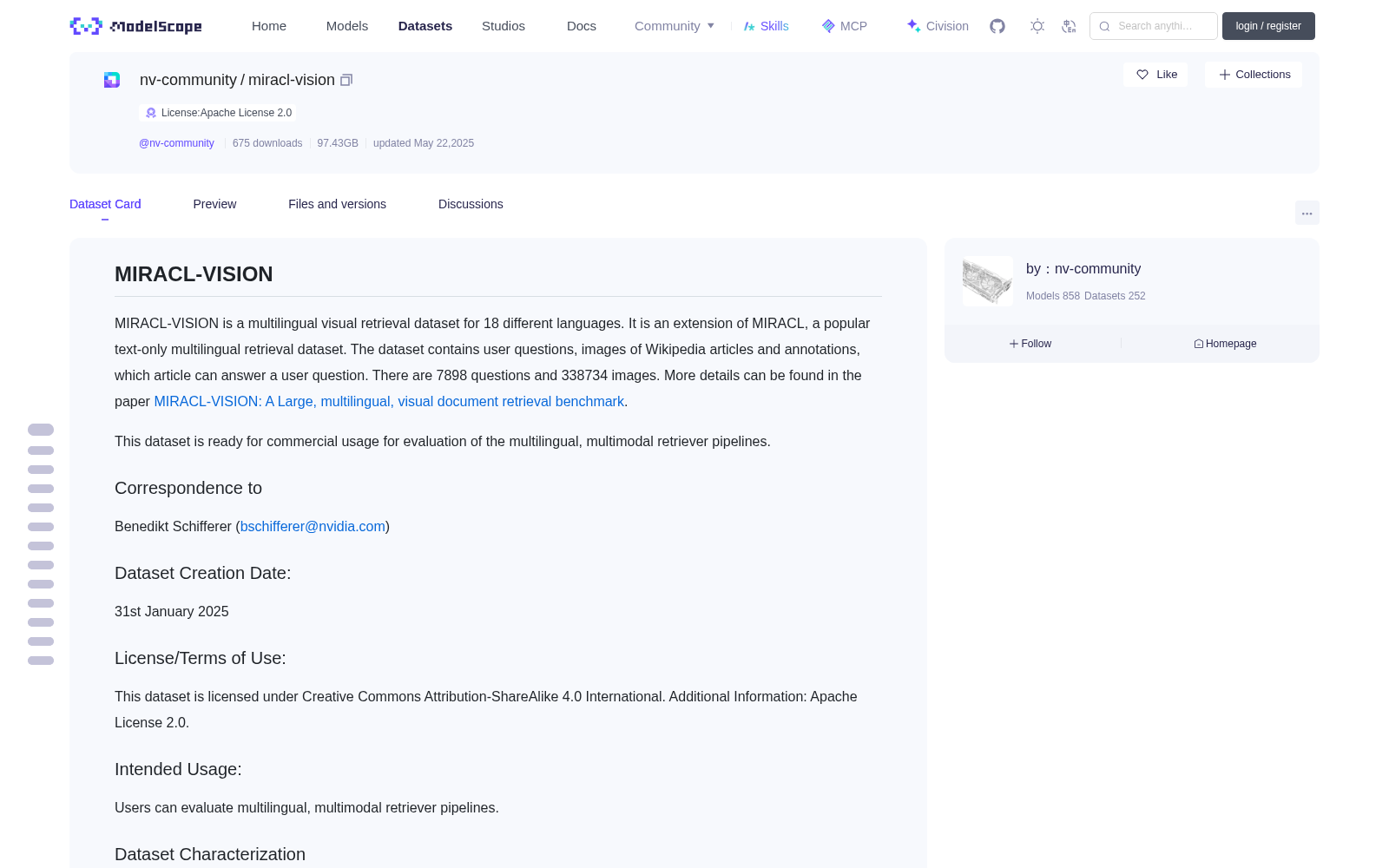
Task: Click the login / register button
Action: point(1268,26)
